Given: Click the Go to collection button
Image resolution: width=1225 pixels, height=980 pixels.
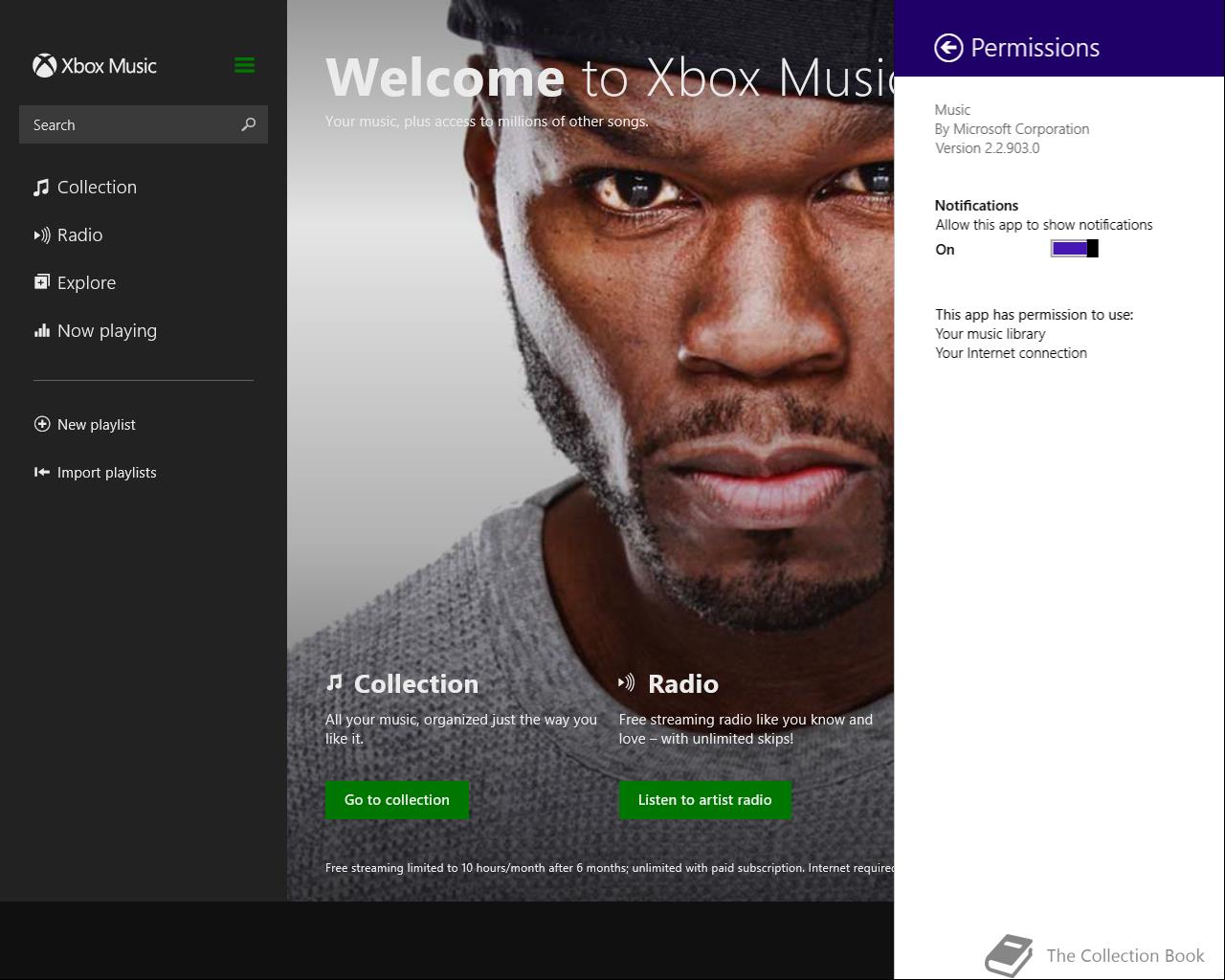Looking at the screenshot, I should [397, 800].
